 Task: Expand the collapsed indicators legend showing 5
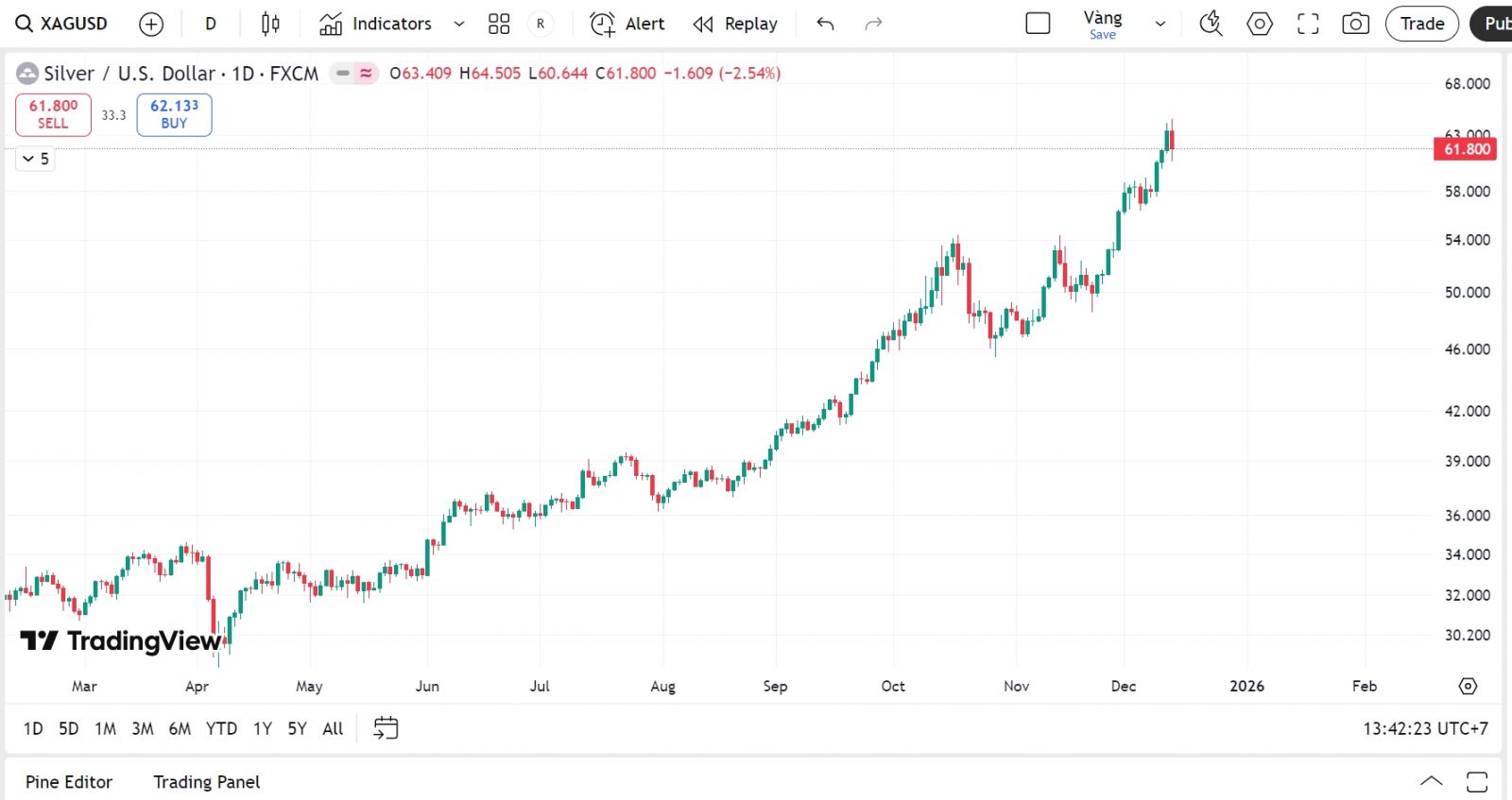[35, 159]
